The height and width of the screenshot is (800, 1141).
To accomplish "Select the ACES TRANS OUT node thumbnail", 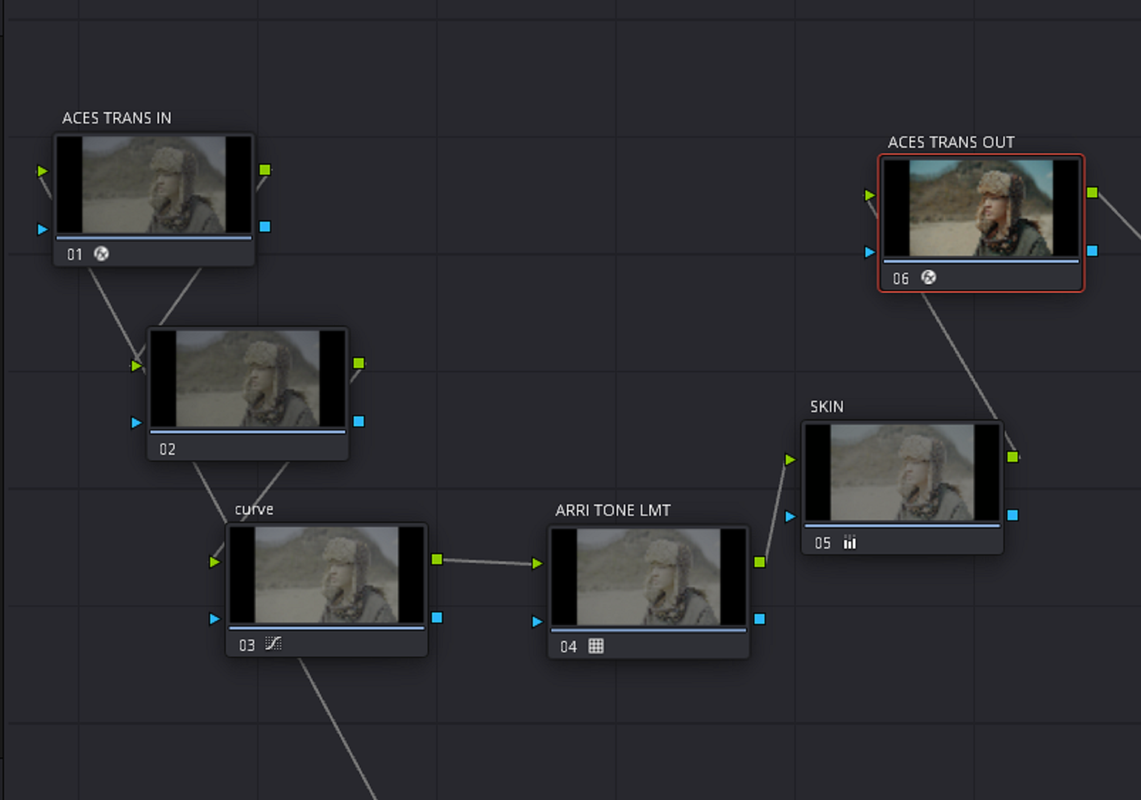I will click(981, 208).
